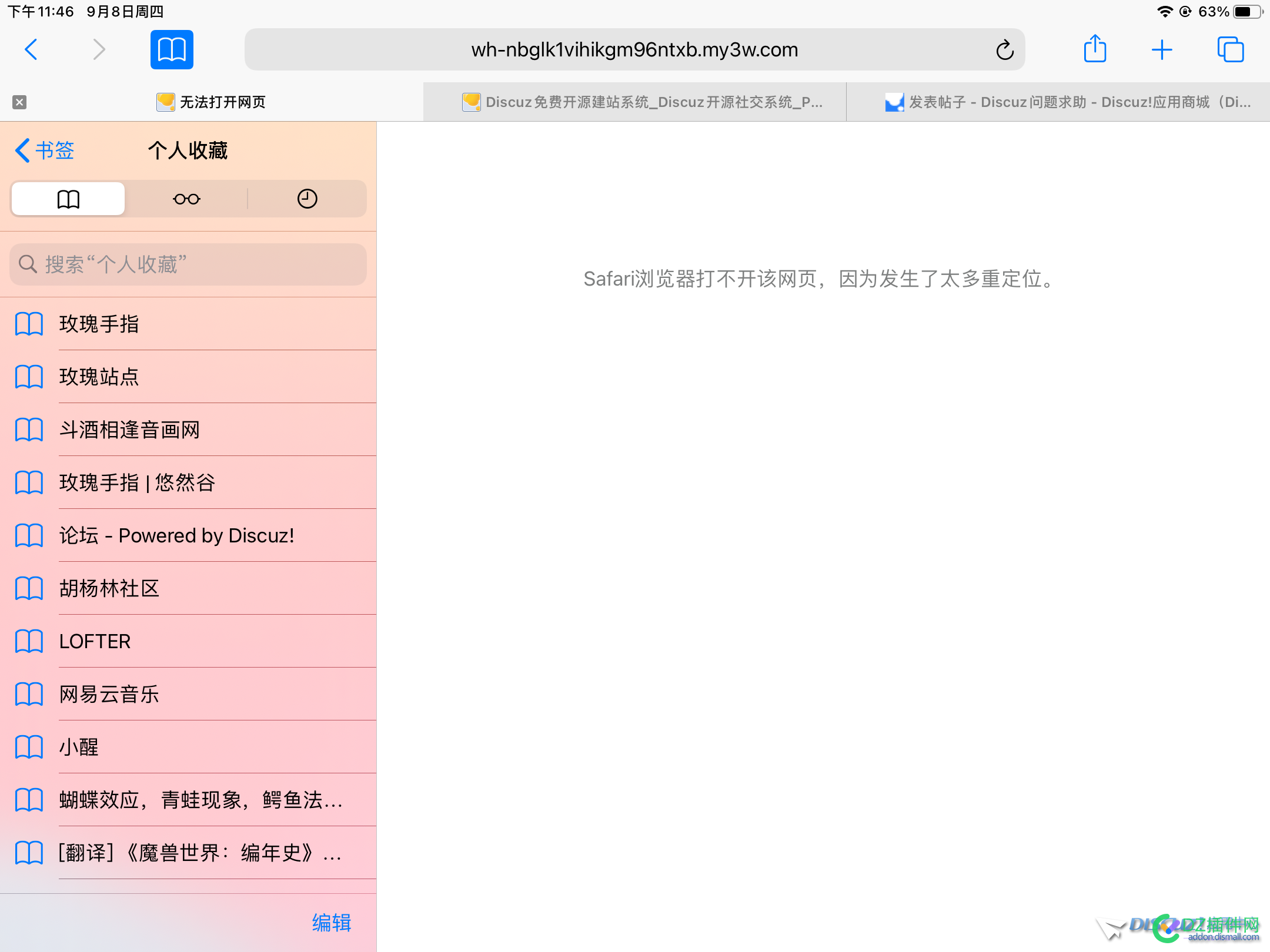Click the page reload icon
The height and width of the screenshot is (952, 1270).
(1003, 49)
